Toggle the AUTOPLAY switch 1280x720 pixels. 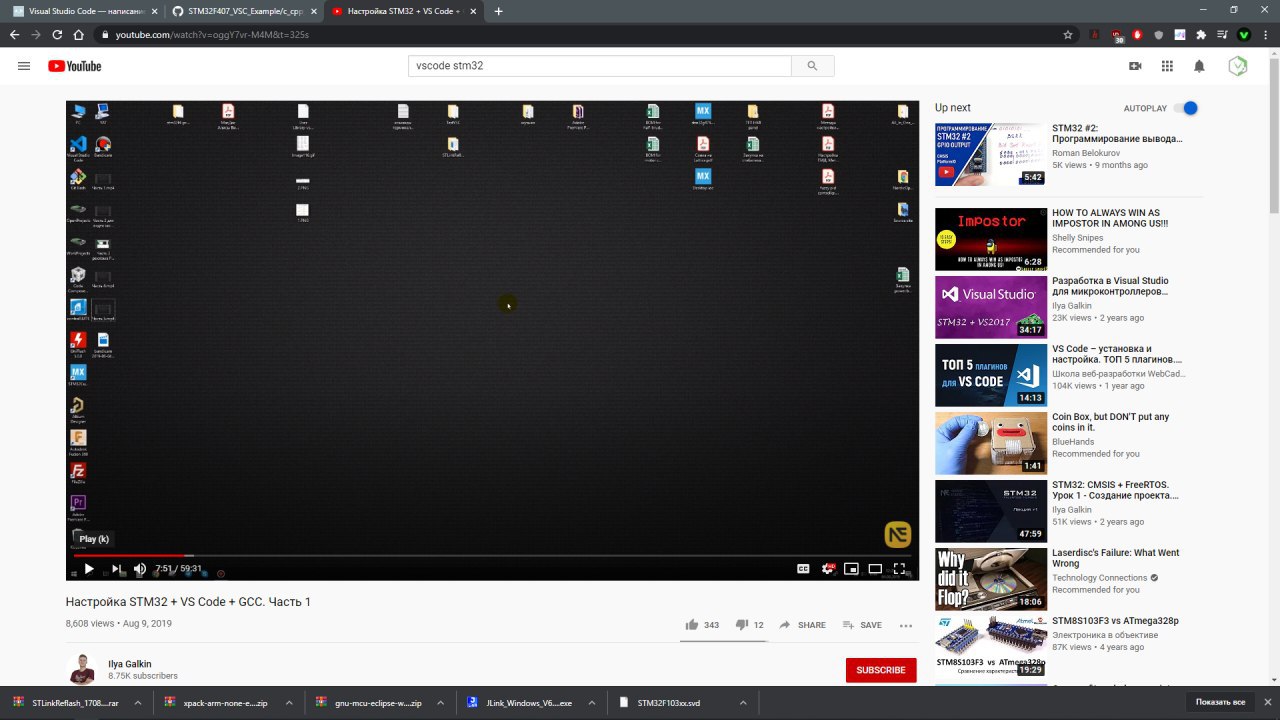point(1185,108)
